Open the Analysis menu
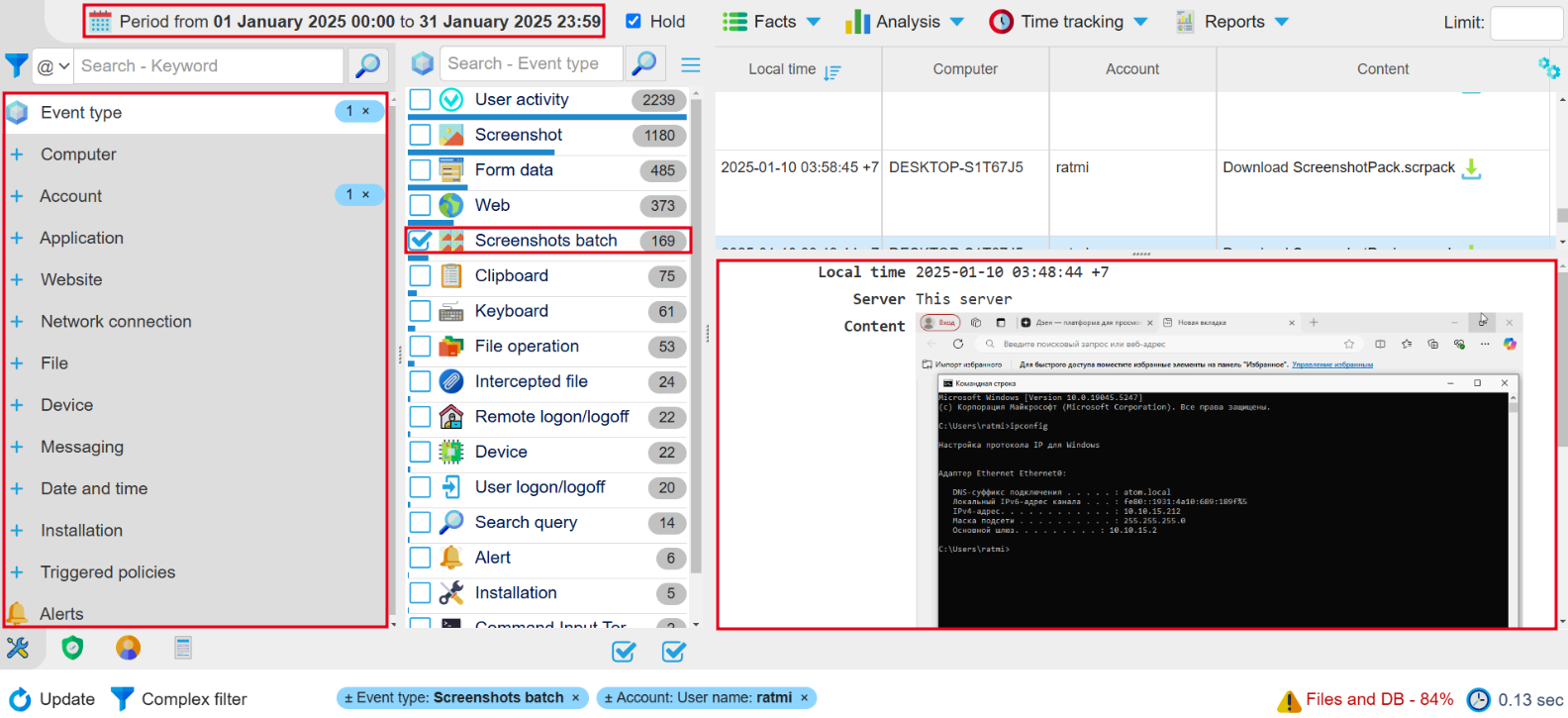 tap(905, 22)
